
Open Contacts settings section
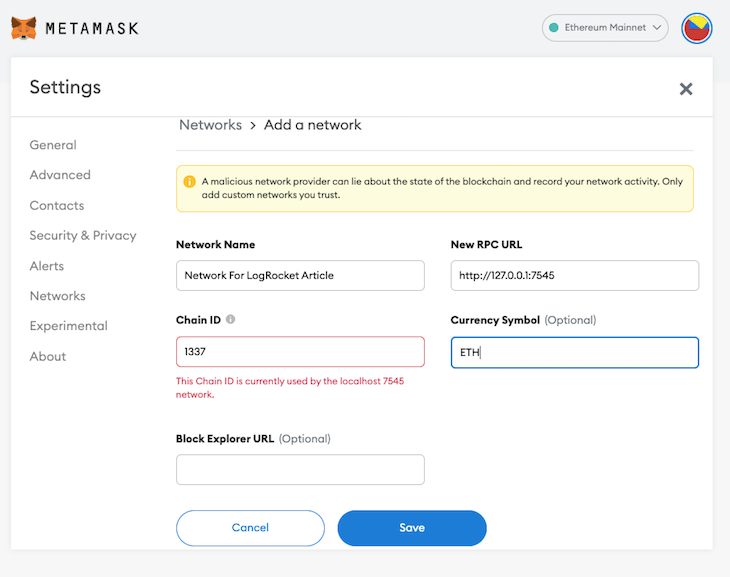(x=57, y=205)
